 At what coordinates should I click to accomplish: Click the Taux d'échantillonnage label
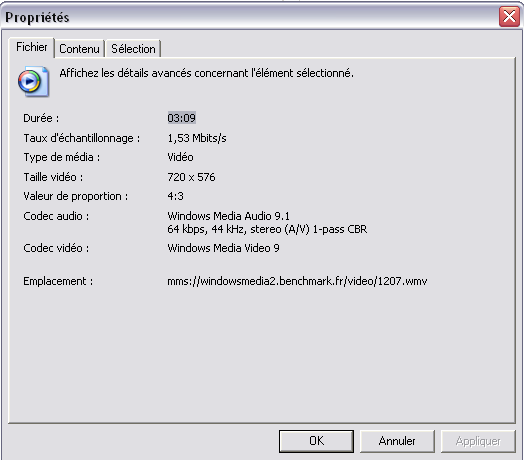pos(82,138)
